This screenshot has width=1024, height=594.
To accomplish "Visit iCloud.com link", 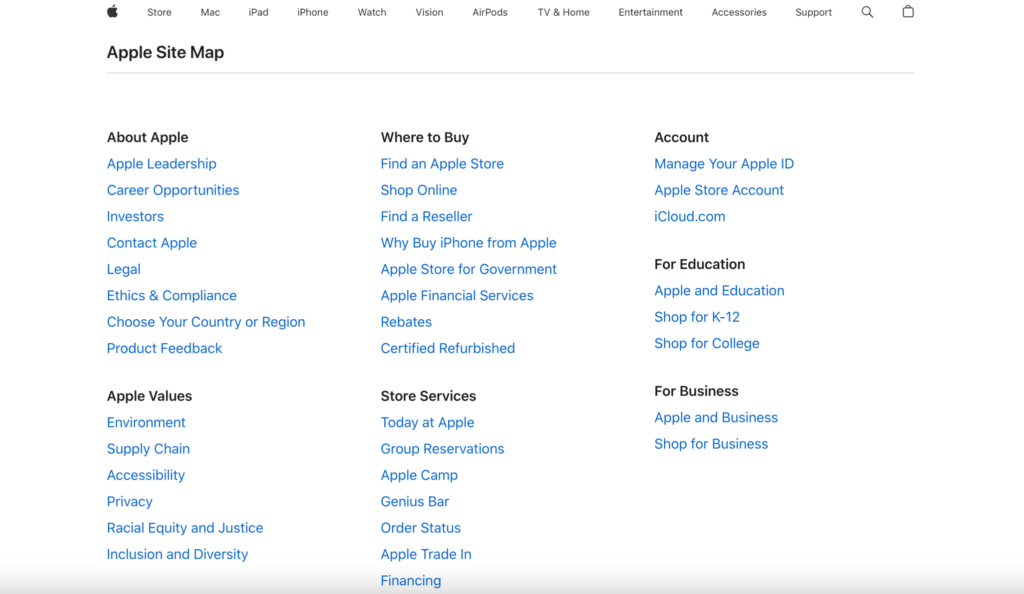I will [690, 217].
